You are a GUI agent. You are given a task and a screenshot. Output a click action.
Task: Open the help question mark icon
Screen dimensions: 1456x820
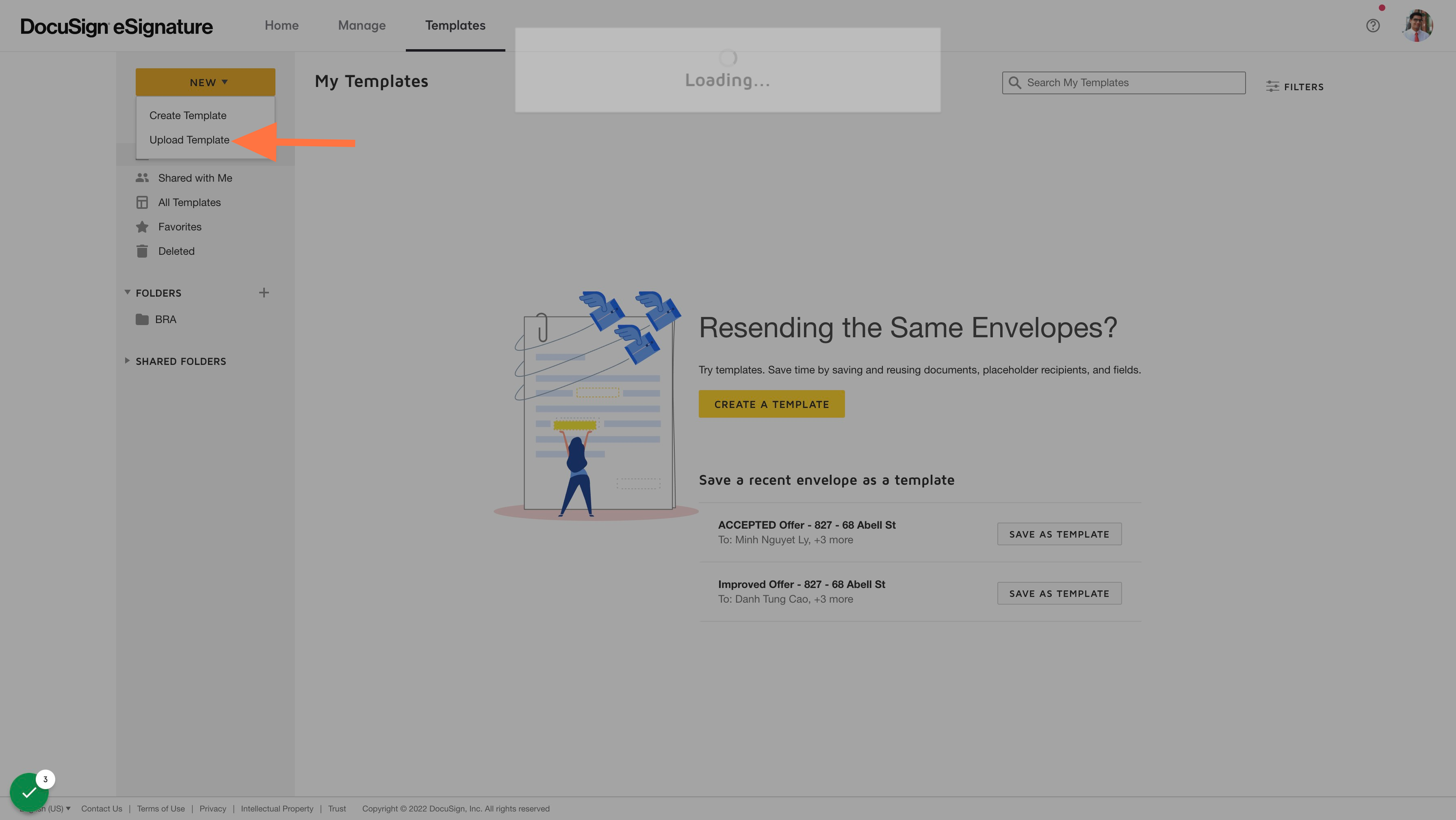[1372, 26]
